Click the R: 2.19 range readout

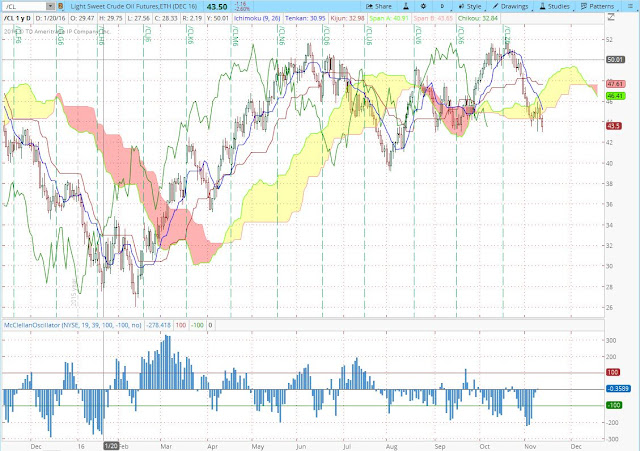point(192,18)
